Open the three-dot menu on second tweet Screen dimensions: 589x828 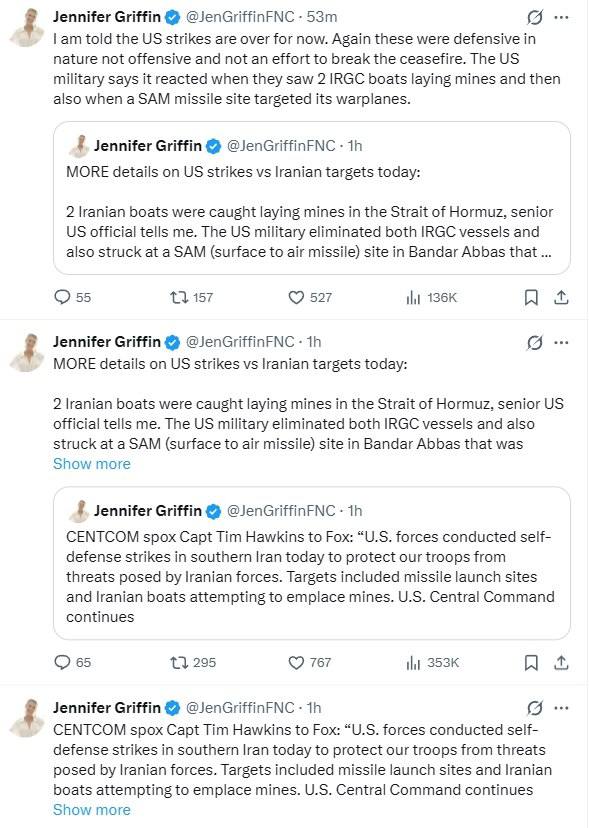click(561, 343)
